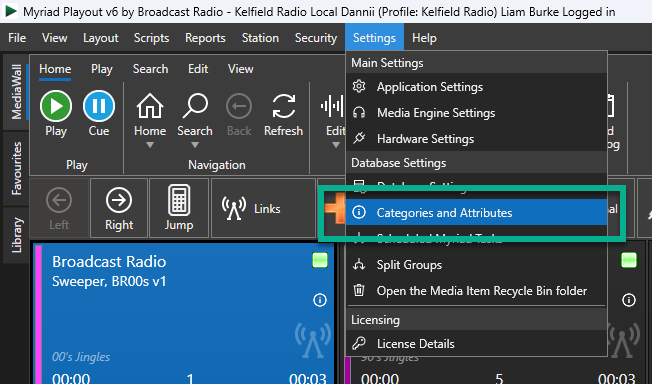This screenshot has height=384, width=652.
Task: Expand the Search dropdown arrow
Action: (195, 145)
